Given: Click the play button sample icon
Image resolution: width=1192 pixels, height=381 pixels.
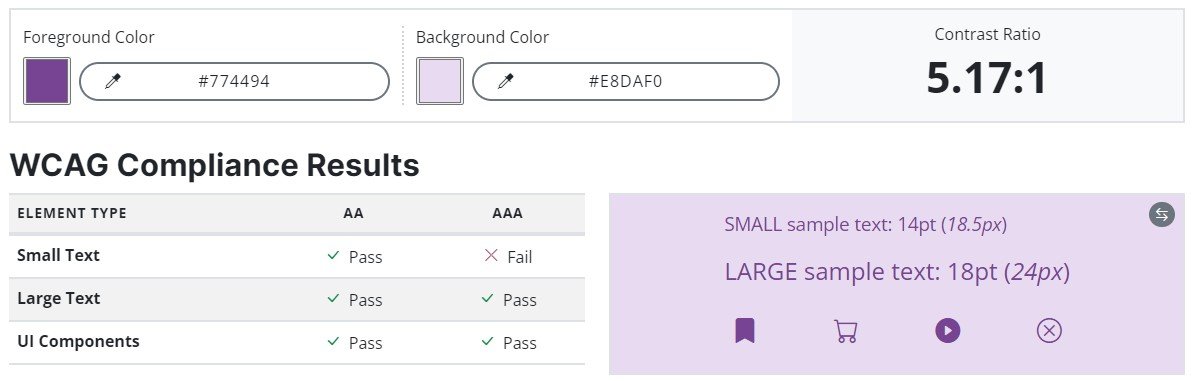Looking at the screenshot, I should [x=947, y=331].
